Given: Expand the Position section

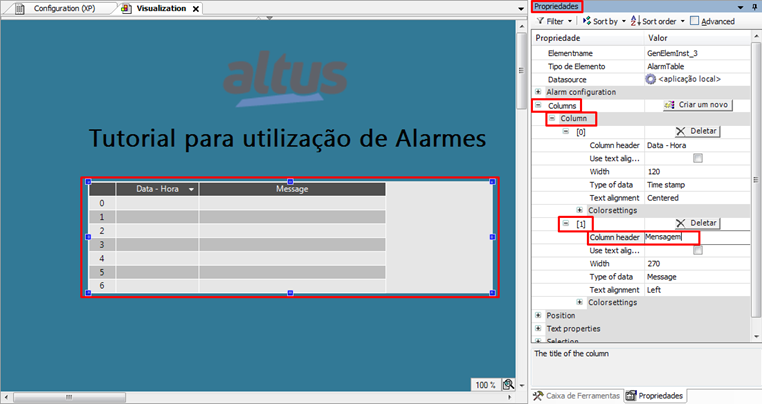Looking at the screenshot, I should [x=538, y=315].
